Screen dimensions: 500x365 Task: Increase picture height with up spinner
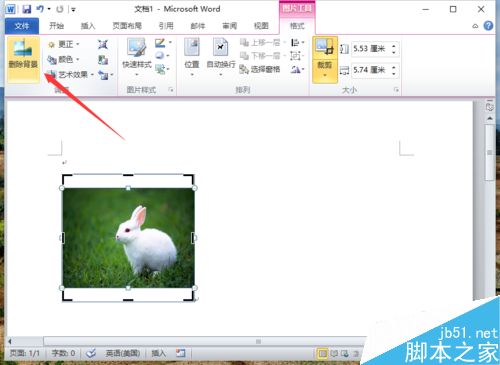point(394,46)
